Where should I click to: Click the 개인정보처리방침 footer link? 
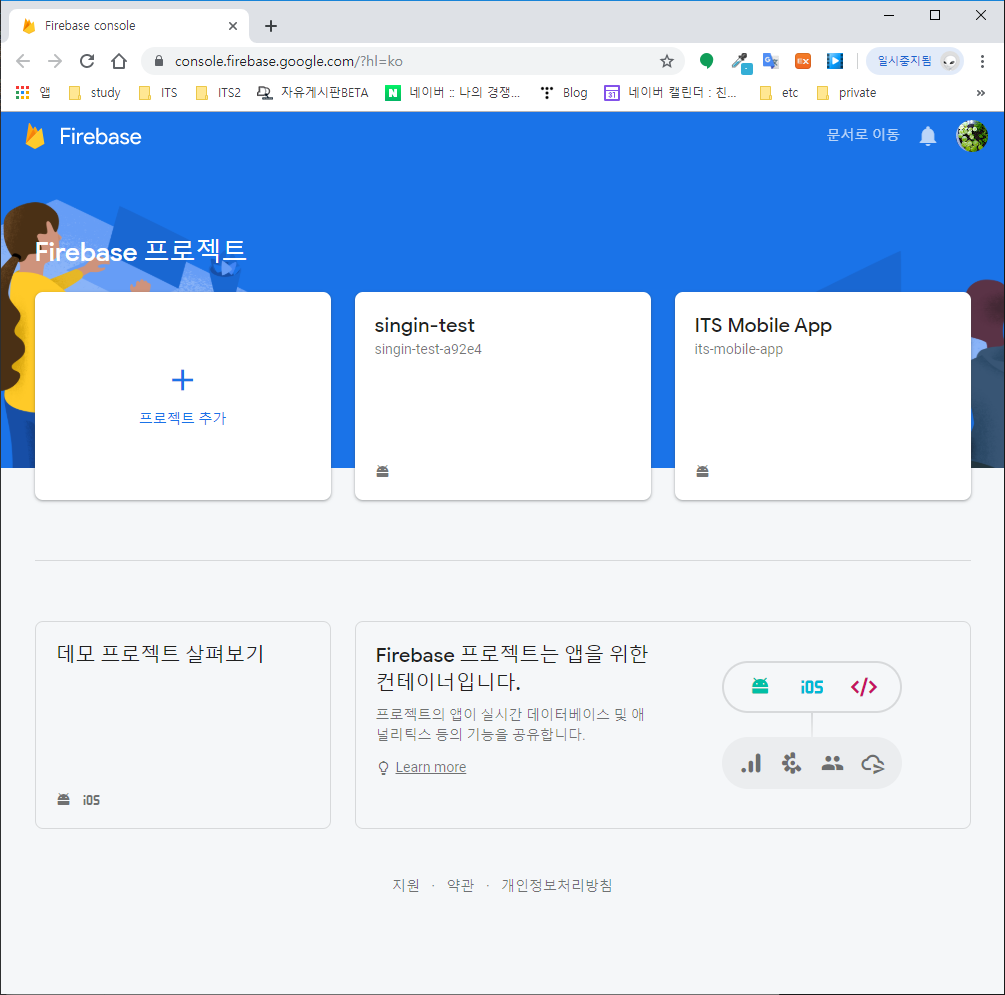[556, 885]
